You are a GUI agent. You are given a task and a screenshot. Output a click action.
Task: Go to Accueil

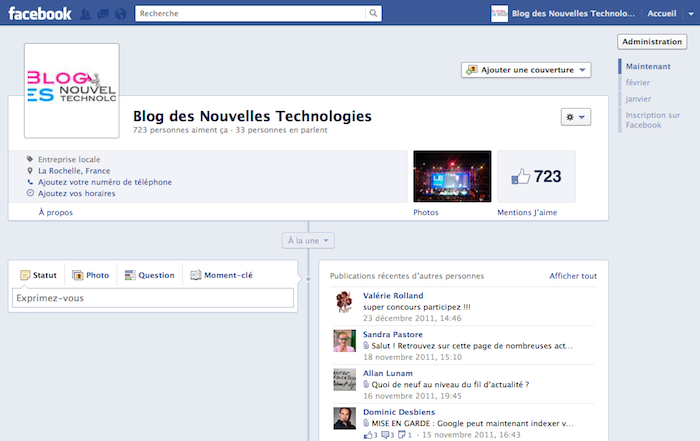pos(662,13)
